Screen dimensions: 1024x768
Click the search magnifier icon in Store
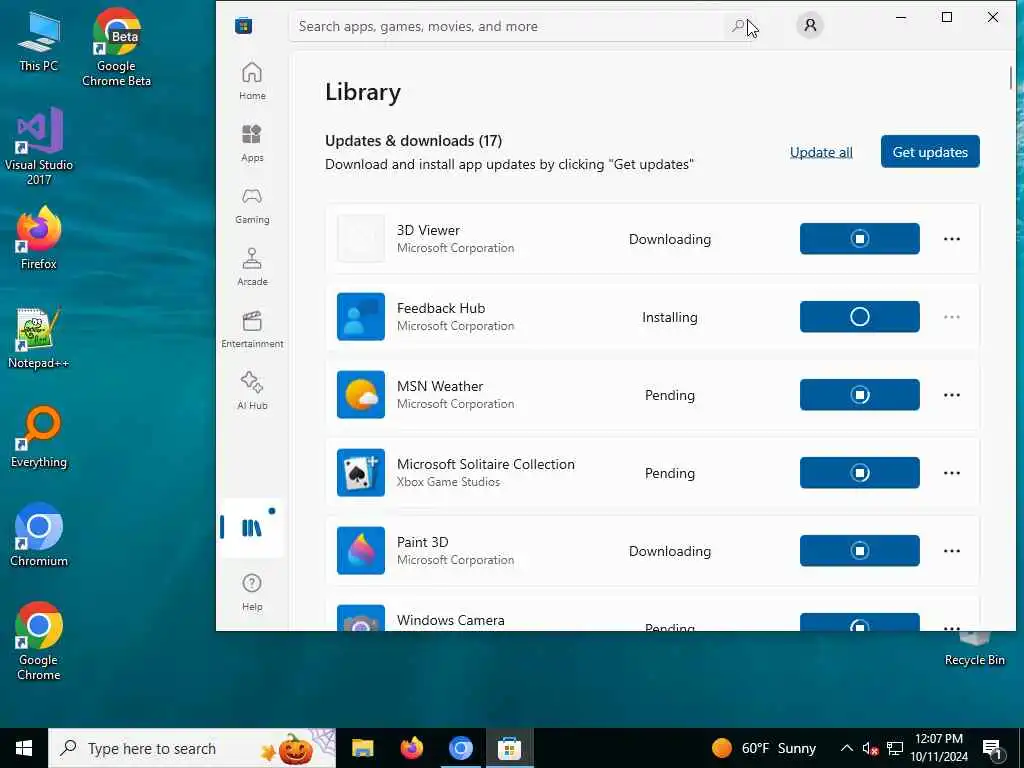tap(738, 26)
